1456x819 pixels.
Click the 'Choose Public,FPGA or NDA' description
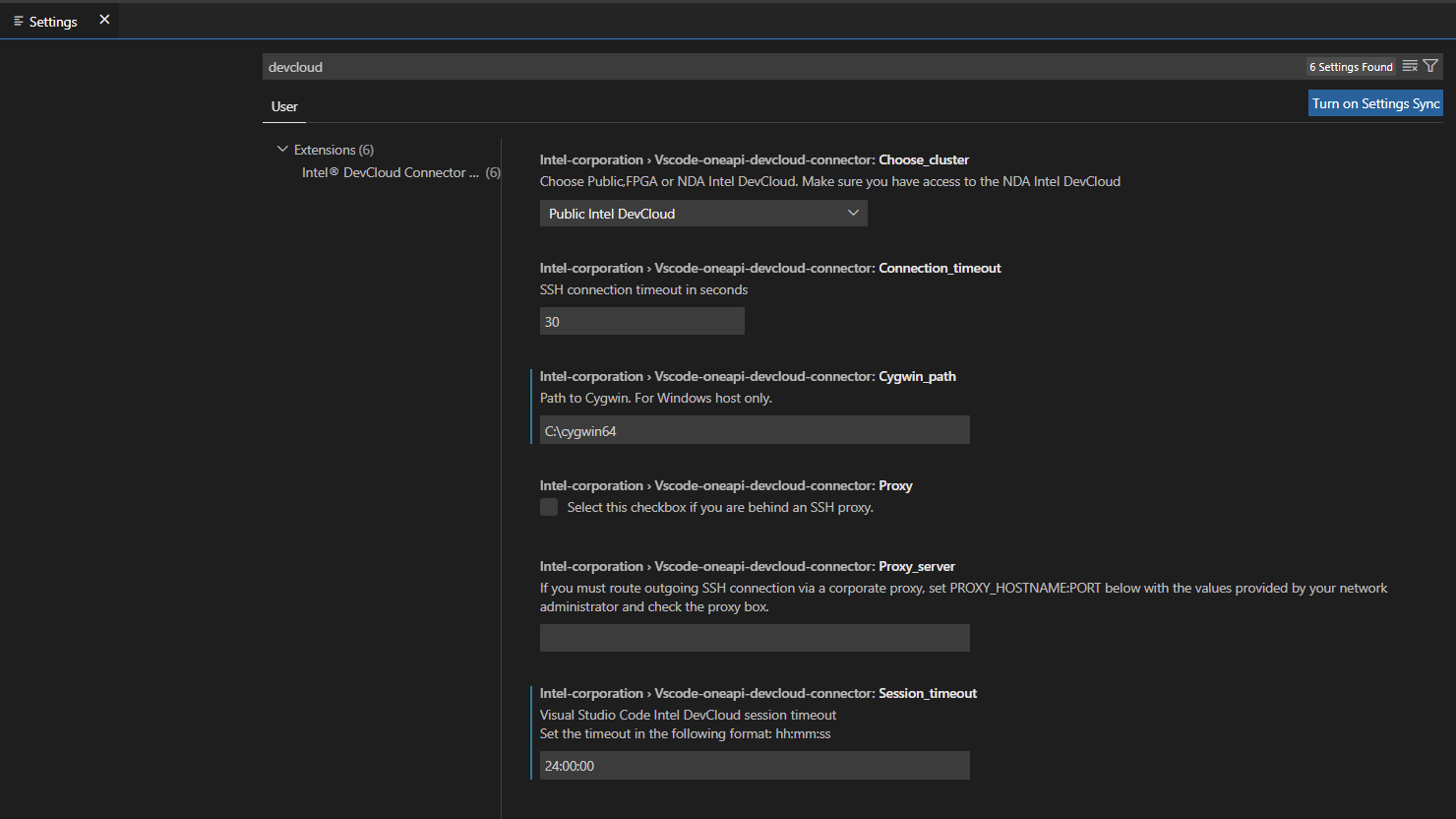coord(830,181)
